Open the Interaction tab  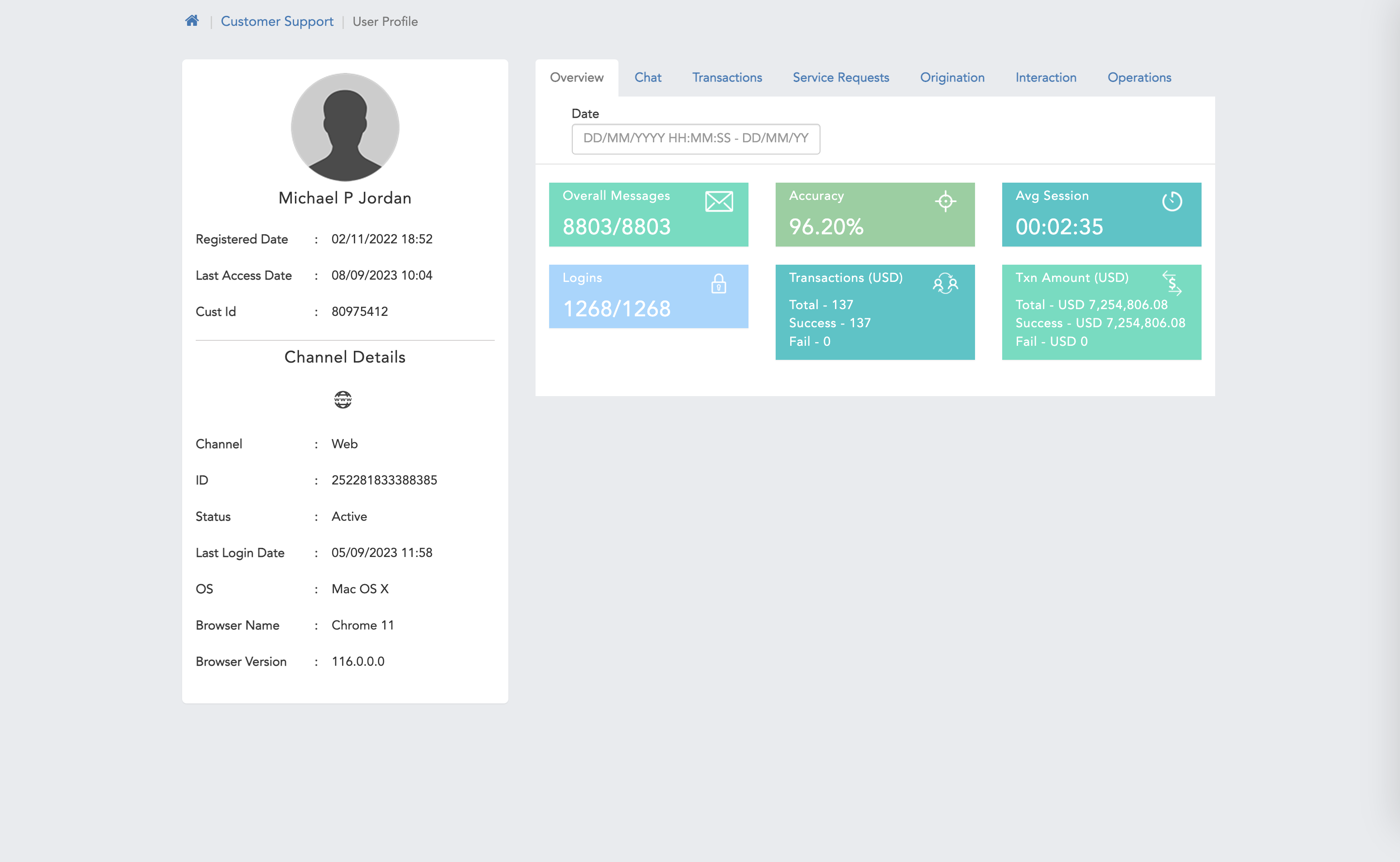(x=1046, y=77)
